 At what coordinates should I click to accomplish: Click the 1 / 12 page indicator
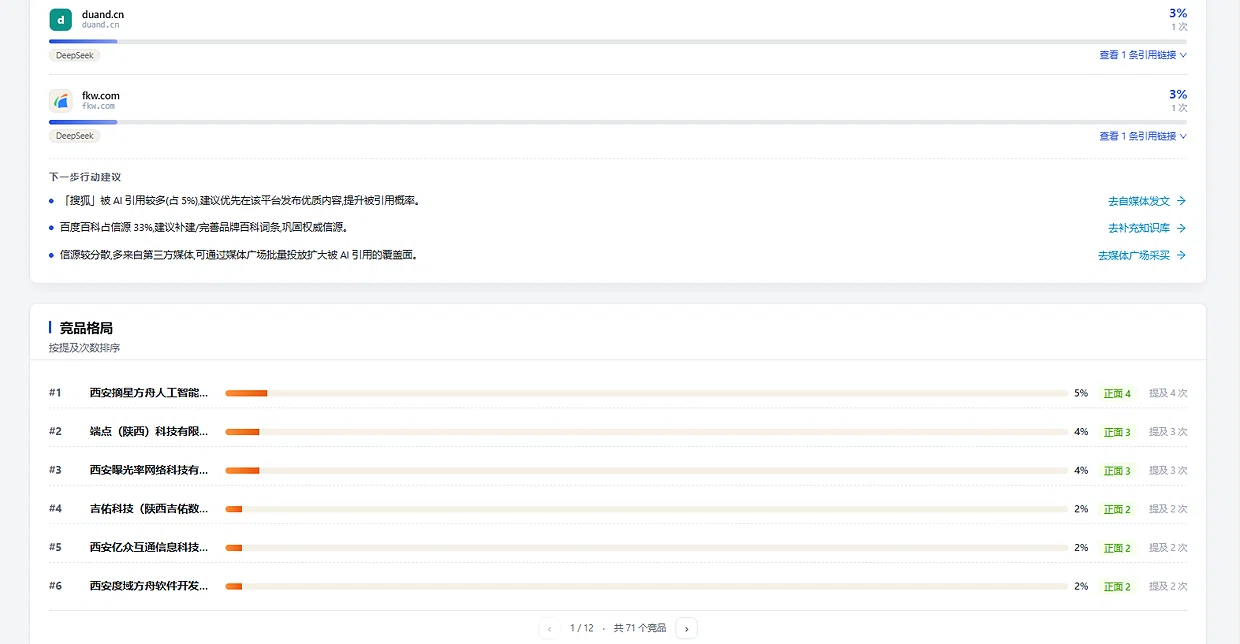582,628
